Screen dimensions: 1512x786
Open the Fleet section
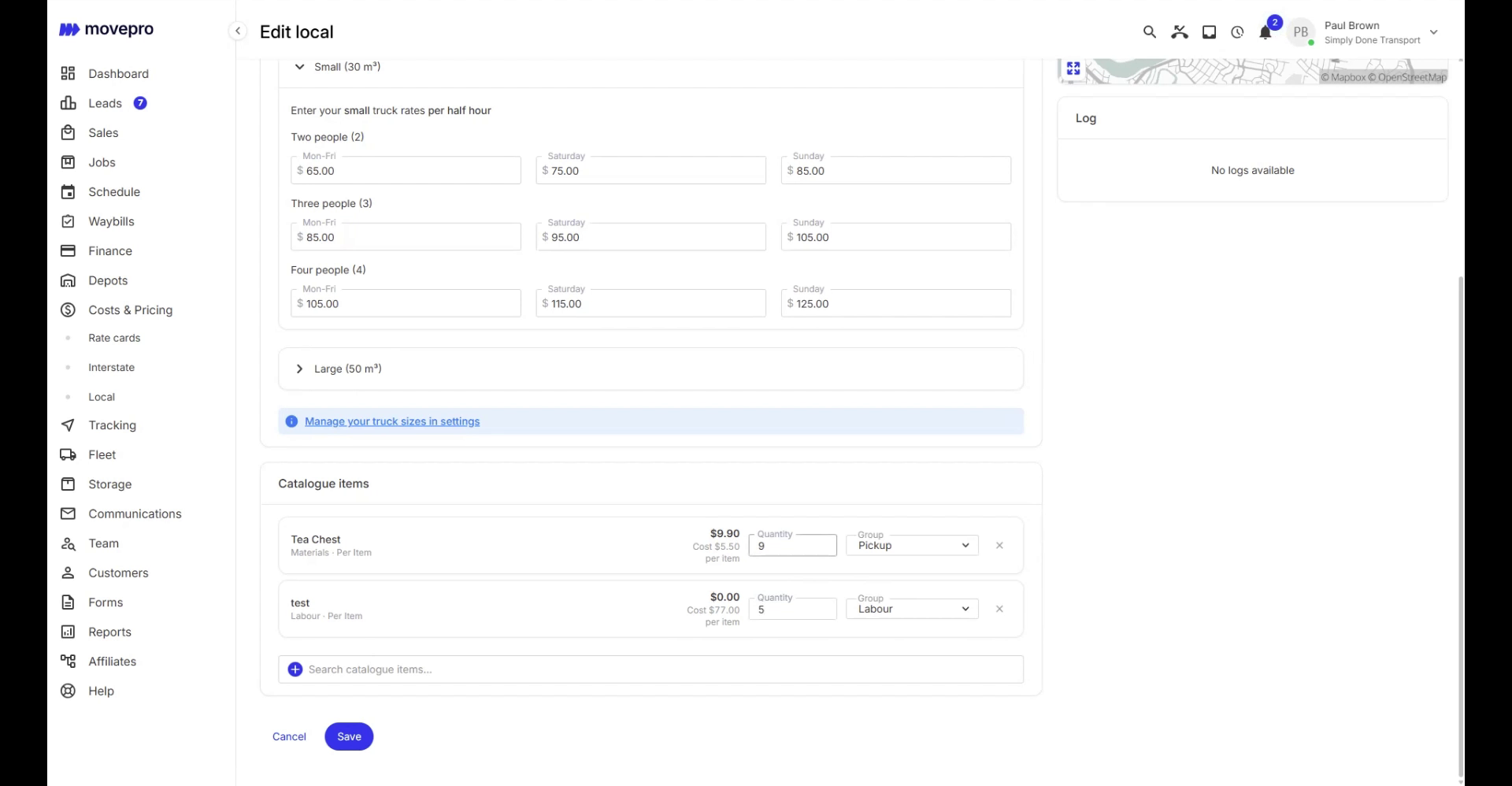pyautogui.click(x=102, y=455)
